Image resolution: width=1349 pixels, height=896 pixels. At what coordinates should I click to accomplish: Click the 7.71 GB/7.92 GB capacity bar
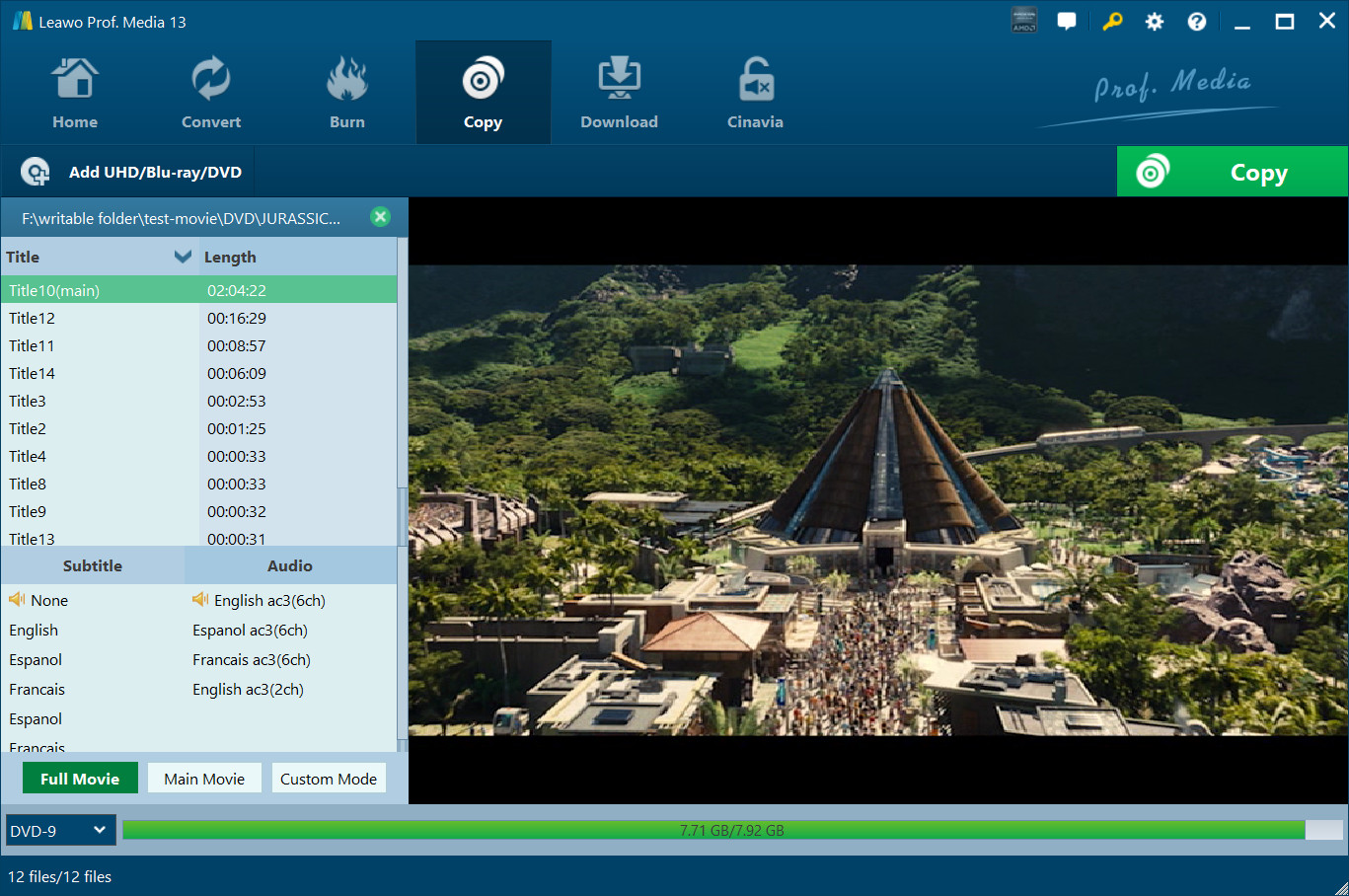point(732,830)
